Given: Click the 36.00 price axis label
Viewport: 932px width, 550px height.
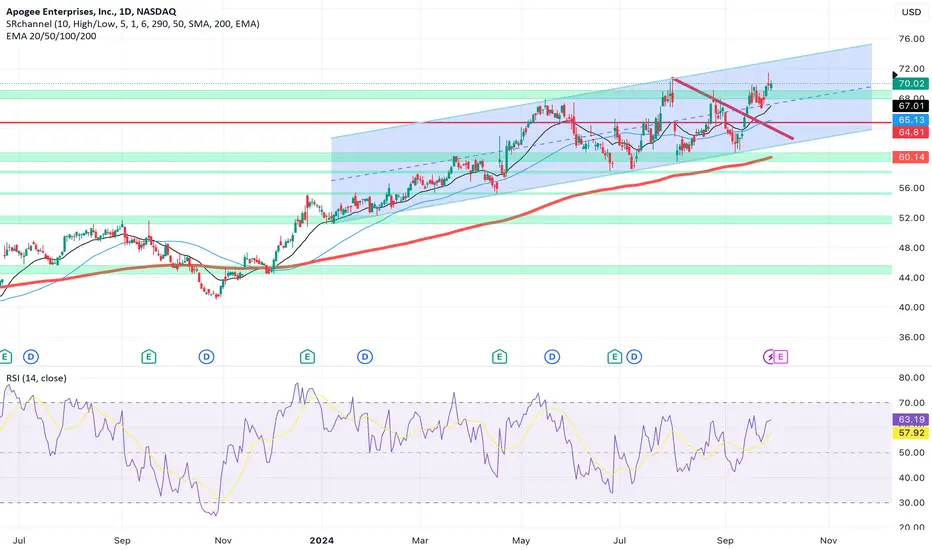Looking at the screenshot, I should click(911, 337).
